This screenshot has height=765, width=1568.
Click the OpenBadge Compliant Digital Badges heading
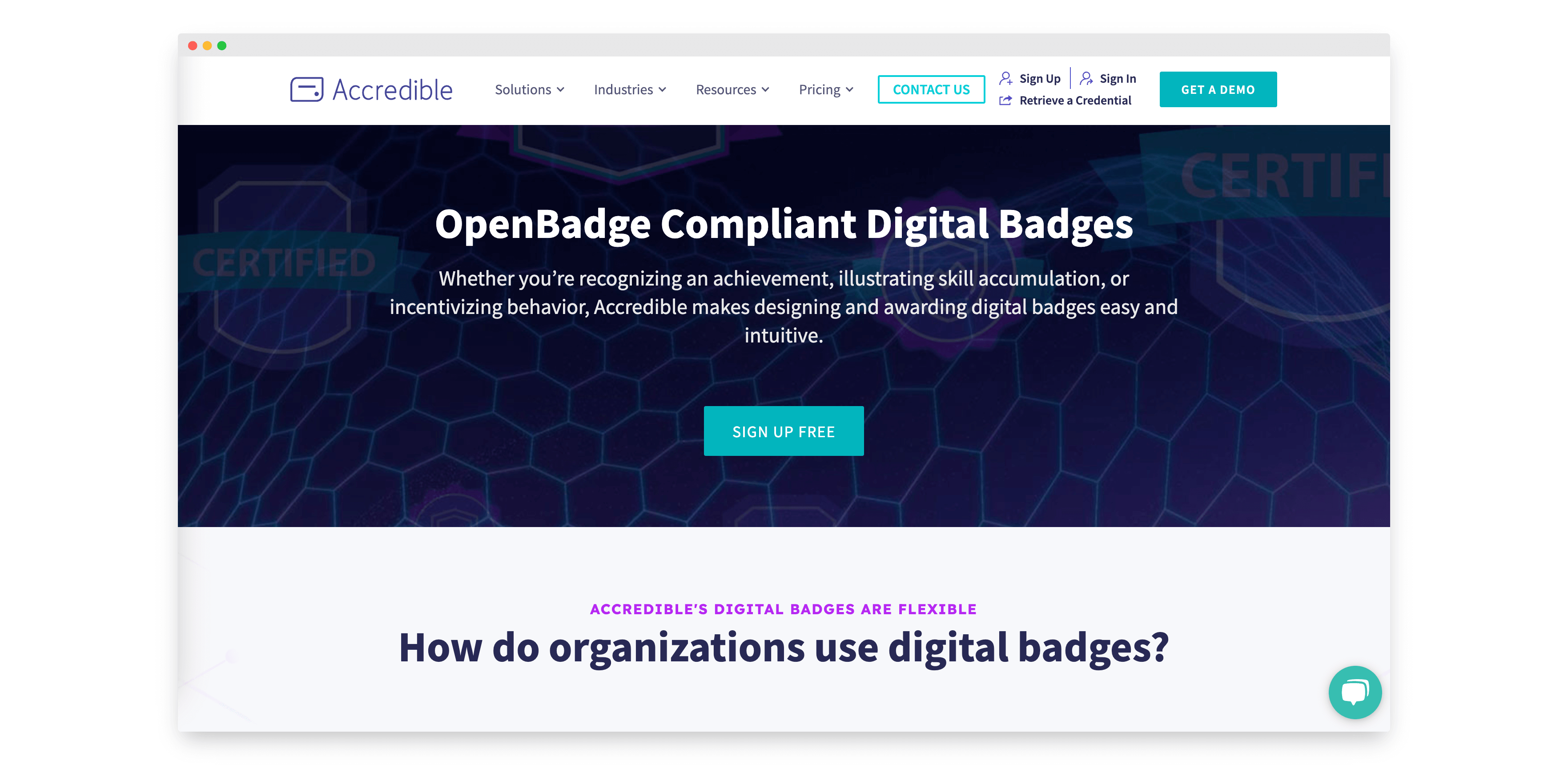point(784,224)
